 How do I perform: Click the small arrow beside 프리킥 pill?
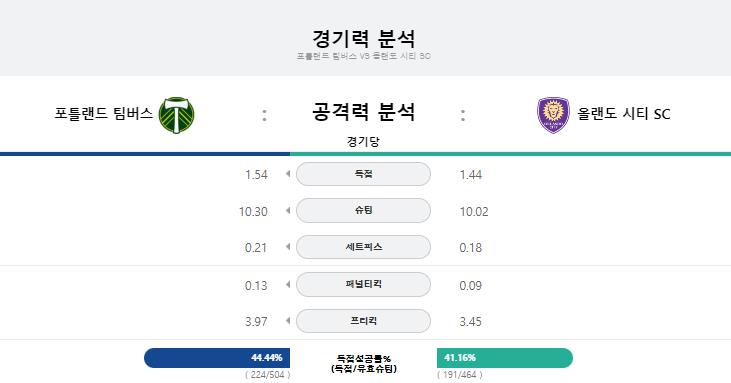click(288, 321)
